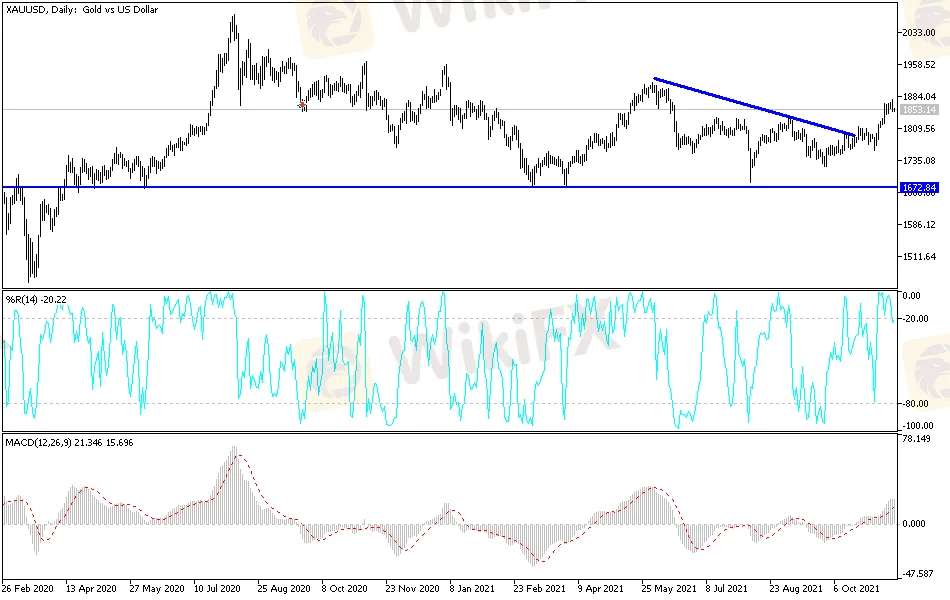Select the -80.00 level on %R scale
The height and width of the screenshot is (600, 950).
(915, 404)
